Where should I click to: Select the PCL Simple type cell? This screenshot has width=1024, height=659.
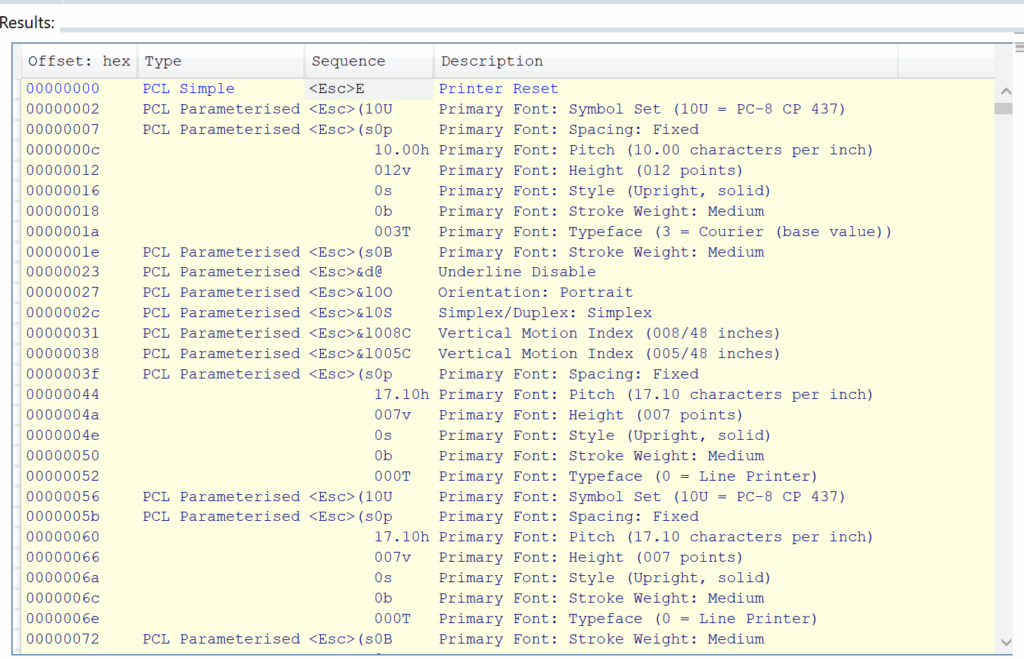[x=188, y=89]
